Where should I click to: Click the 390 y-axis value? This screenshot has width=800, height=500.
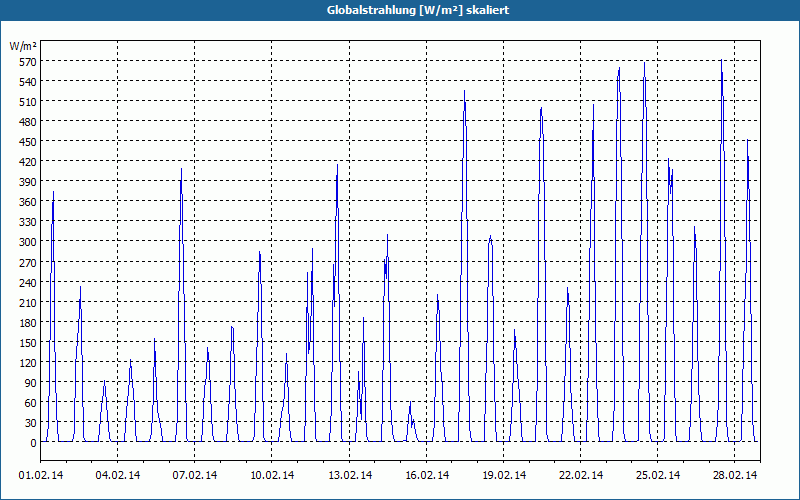(27, 182)
